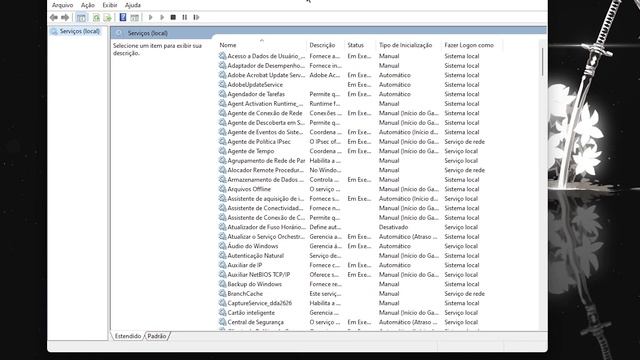Click the Serviços (local) header panel icon
The image size is (640, 360).
pyautogui.click(x=119, y=33)
